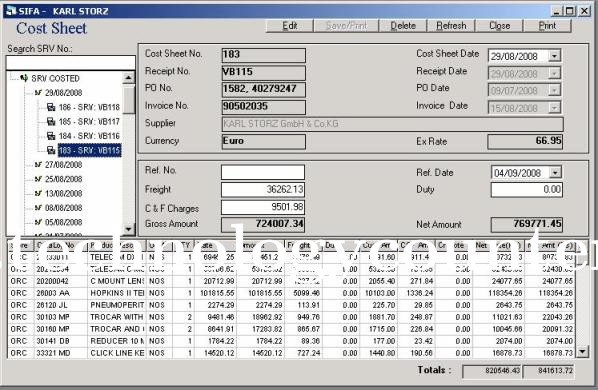Click the Gross Amount field 724007.34
This screenshot has height=390, width=598.
(x=263, y=224)
